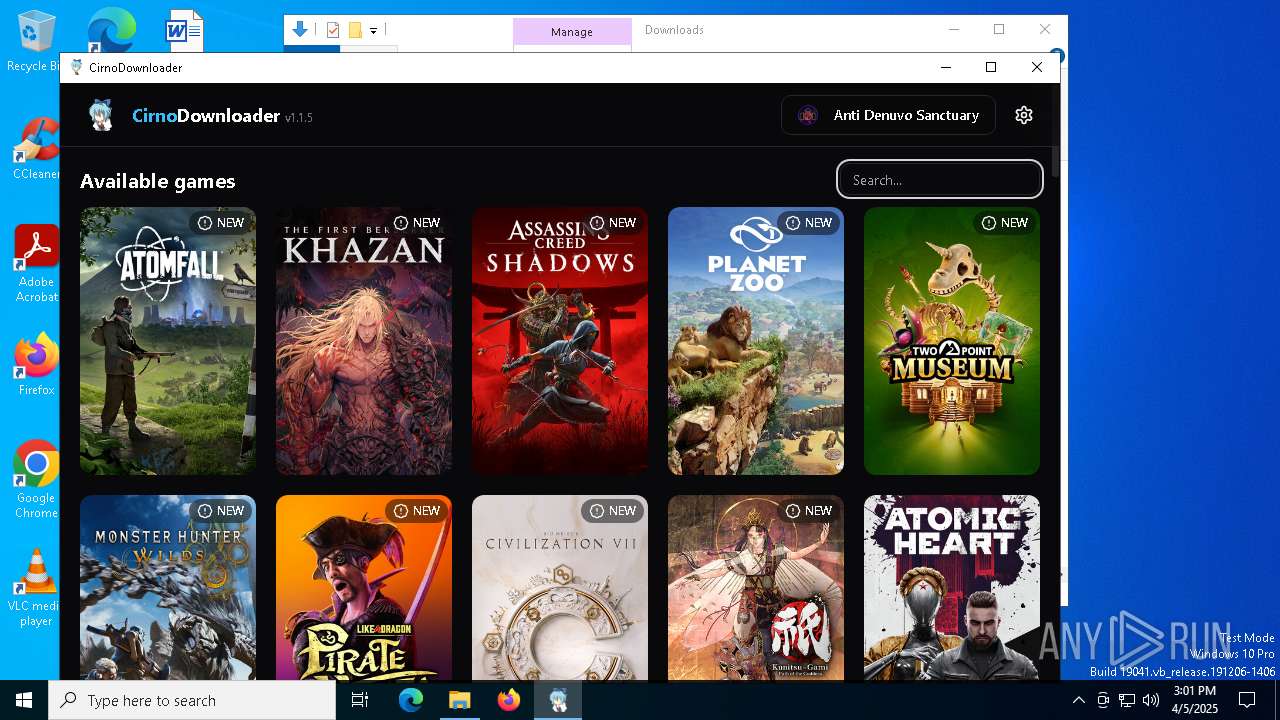Focus the Search games field
The image size is (1280, 720).
pyautogui.click(x=940, y=180)
